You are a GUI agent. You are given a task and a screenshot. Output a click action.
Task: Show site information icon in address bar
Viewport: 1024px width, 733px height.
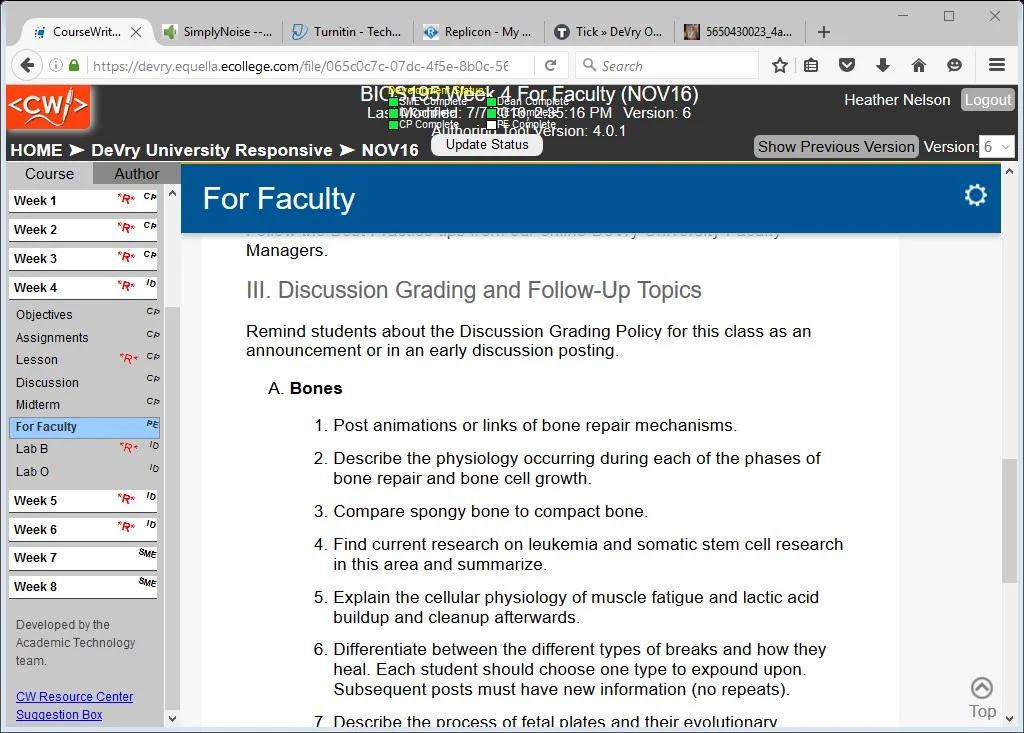click(x=56, y=65)
